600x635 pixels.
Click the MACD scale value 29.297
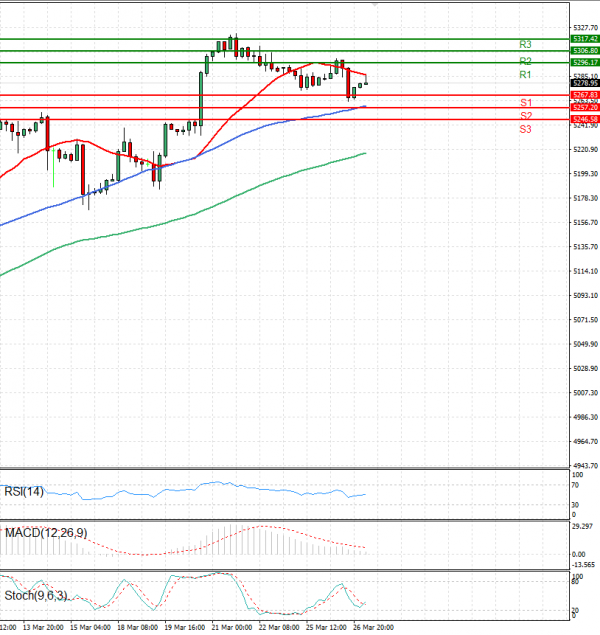[582, 526]
